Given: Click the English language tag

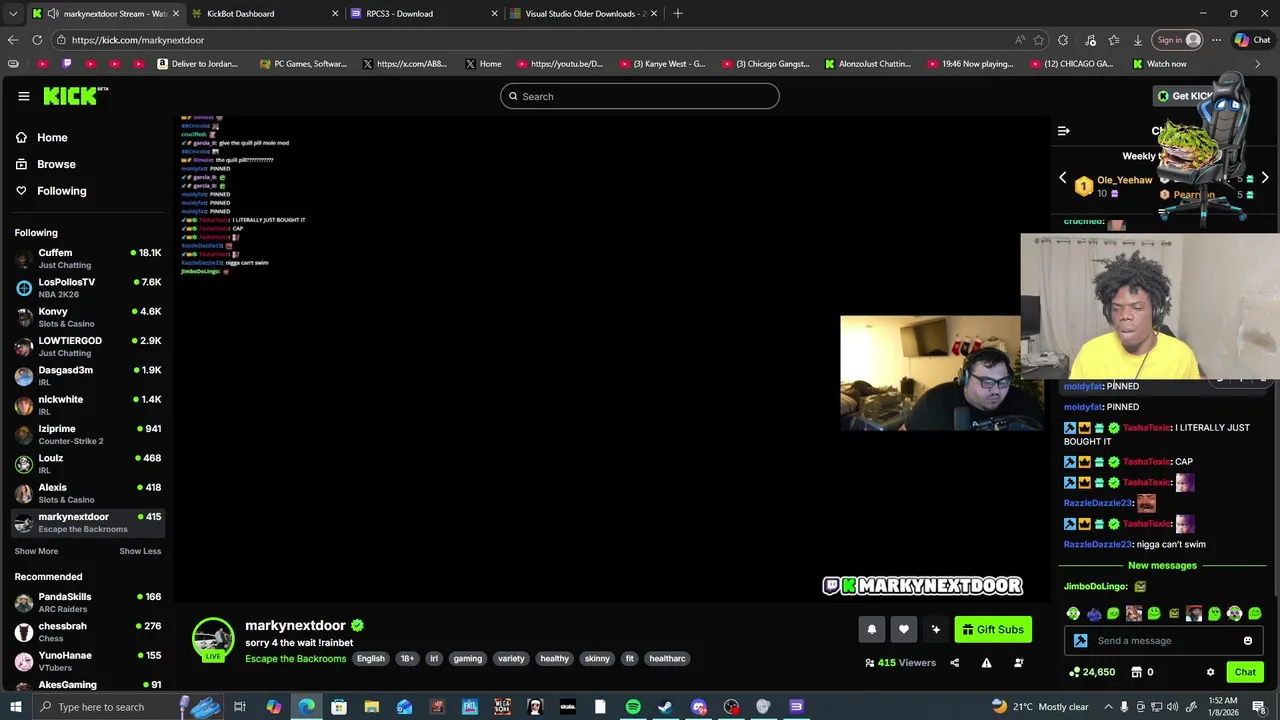Looking at the screenshot, I should tap(370, 659).
